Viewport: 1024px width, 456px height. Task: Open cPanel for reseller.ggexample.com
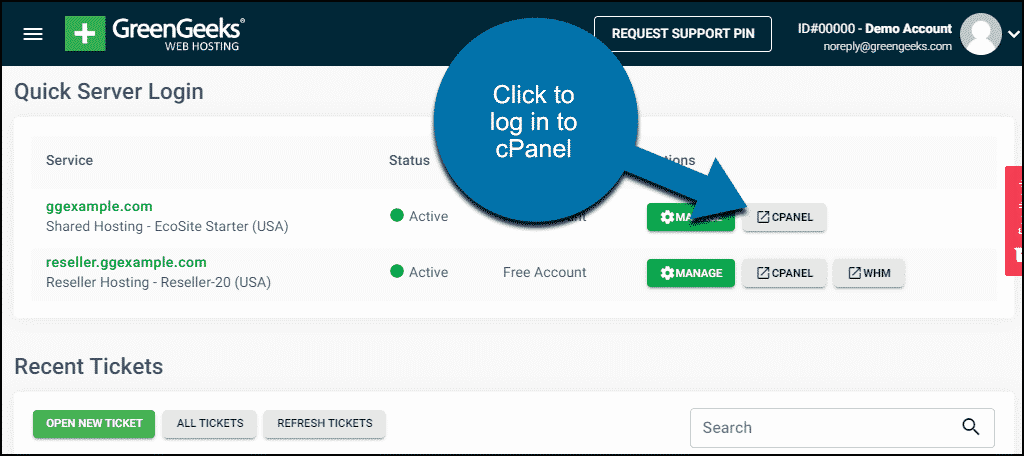click(784, 273)
